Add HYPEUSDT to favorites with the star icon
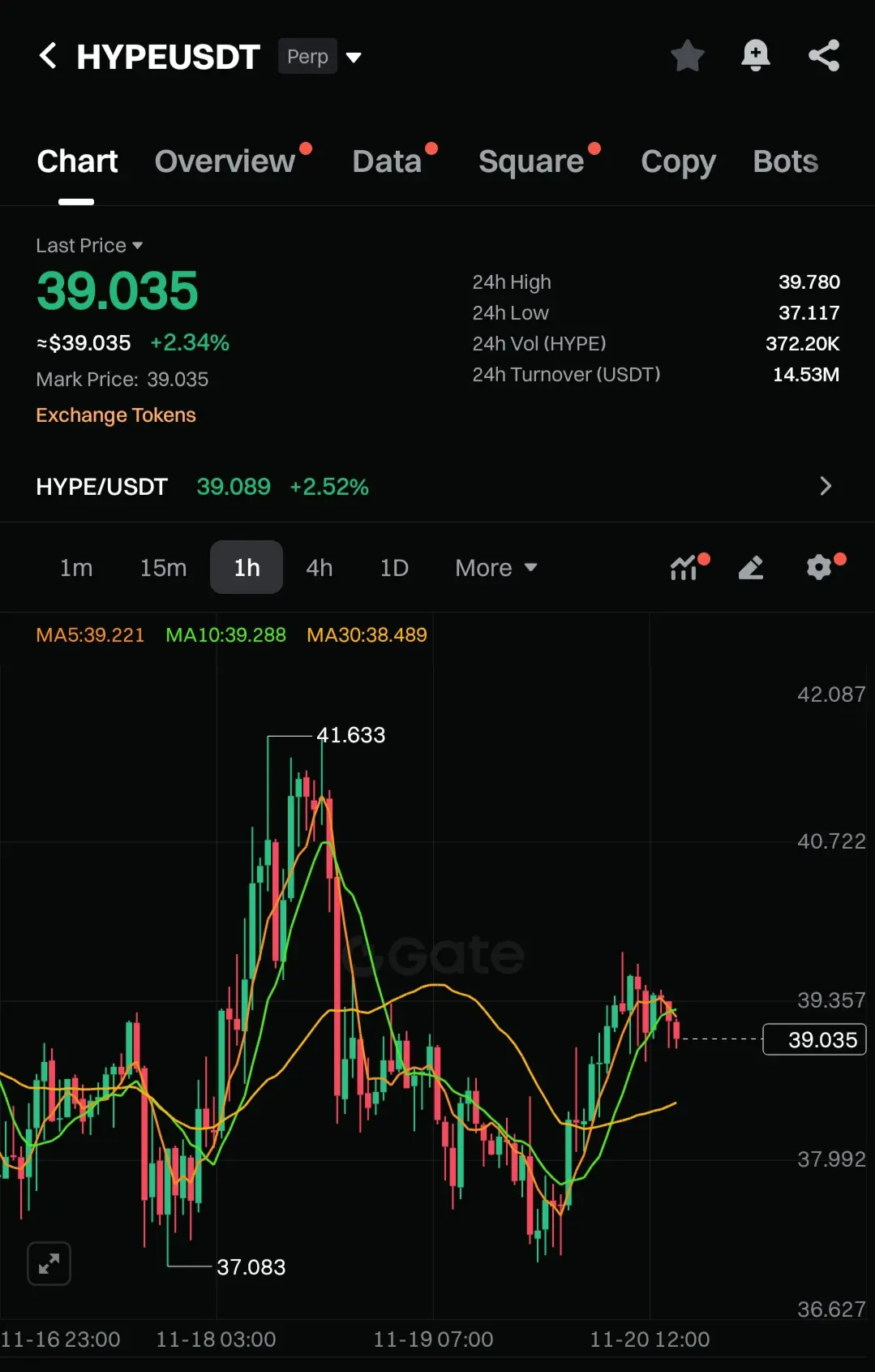Viewport: 875px width, 1372px height. click(688, 56)
